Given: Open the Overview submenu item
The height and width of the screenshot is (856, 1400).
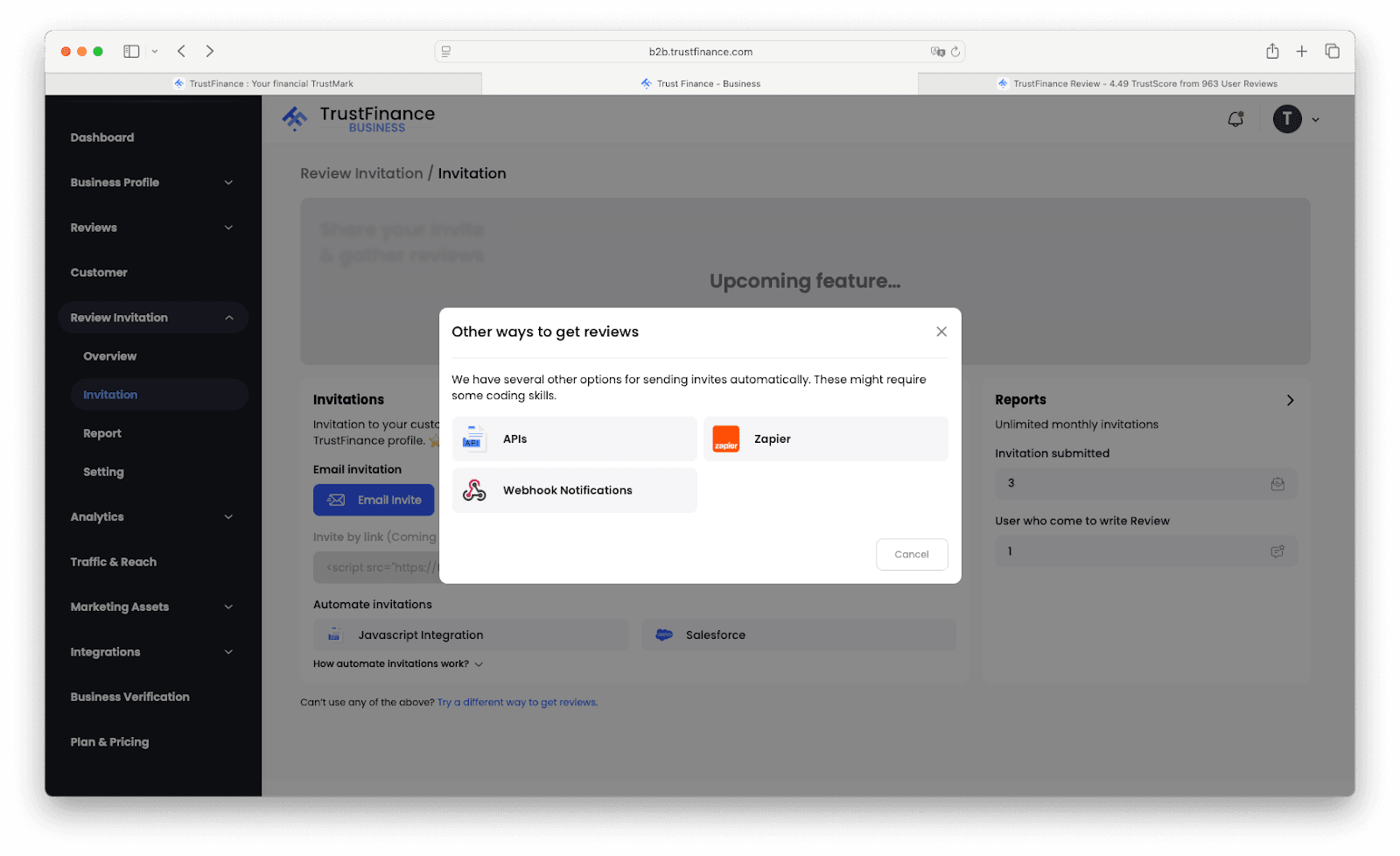Looking at the screenshot, I should point(110,356).
